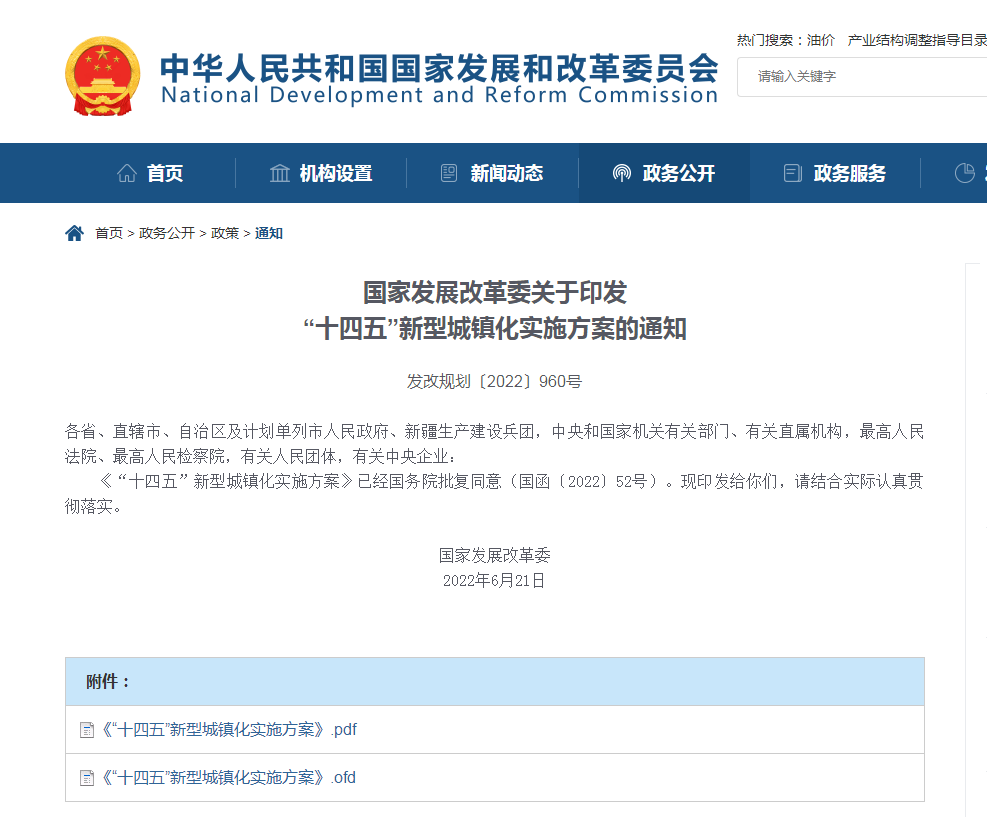
Task: Click the newspaper icon for 新闻动态
Action: [x=449, y=172]
